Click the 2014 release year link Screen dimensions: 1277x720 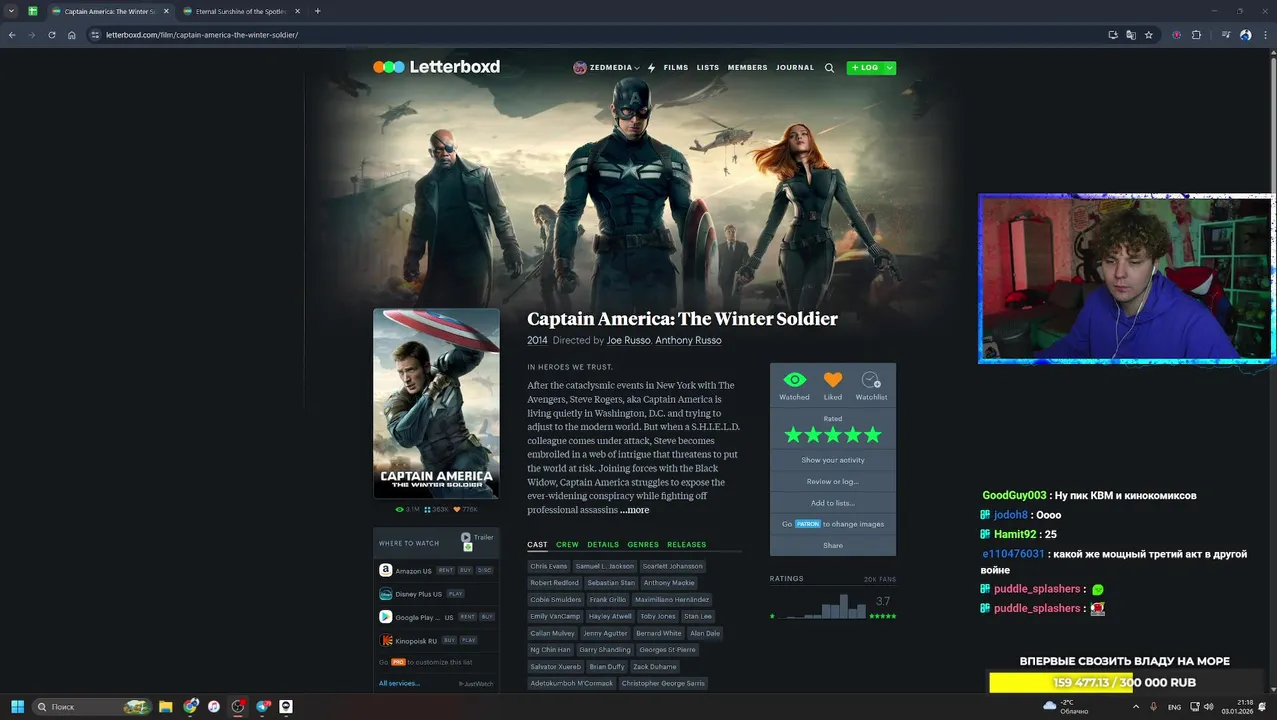tap(537, 340)
